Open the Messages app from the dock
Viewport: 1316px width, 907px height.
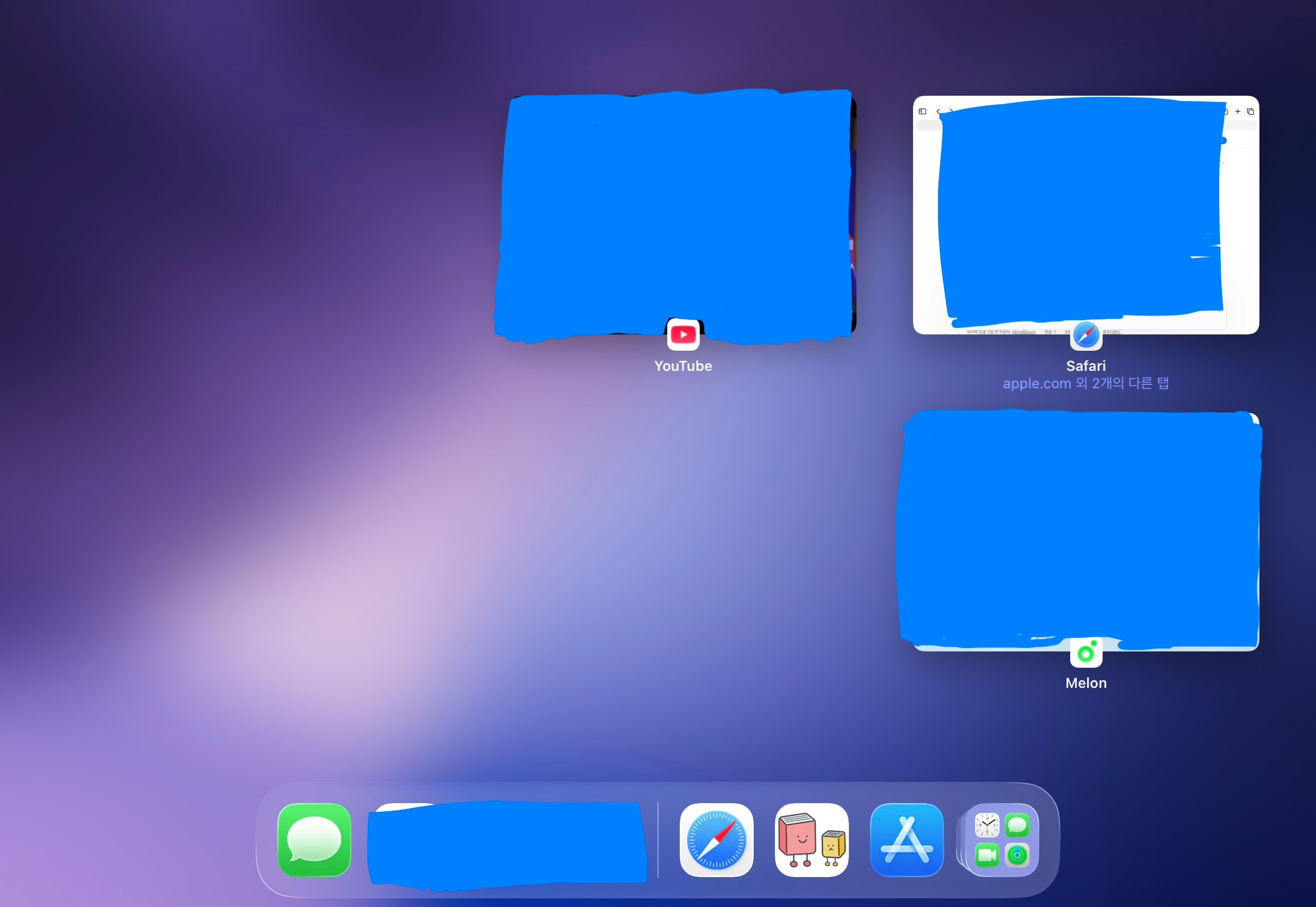(x=314, y=840)
